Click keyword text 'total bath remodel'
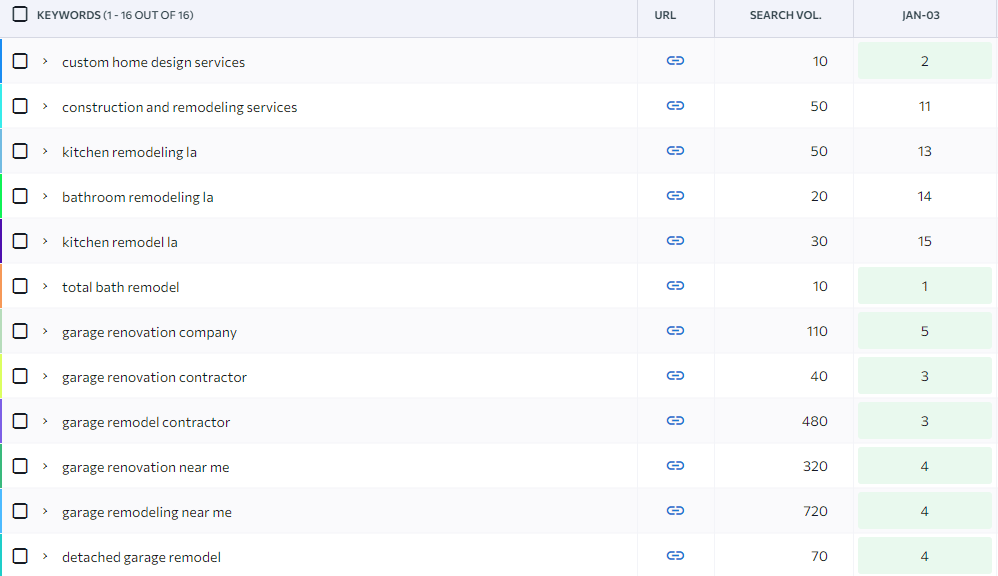Viewport: 998px width, 576px height. click(120, 287)
